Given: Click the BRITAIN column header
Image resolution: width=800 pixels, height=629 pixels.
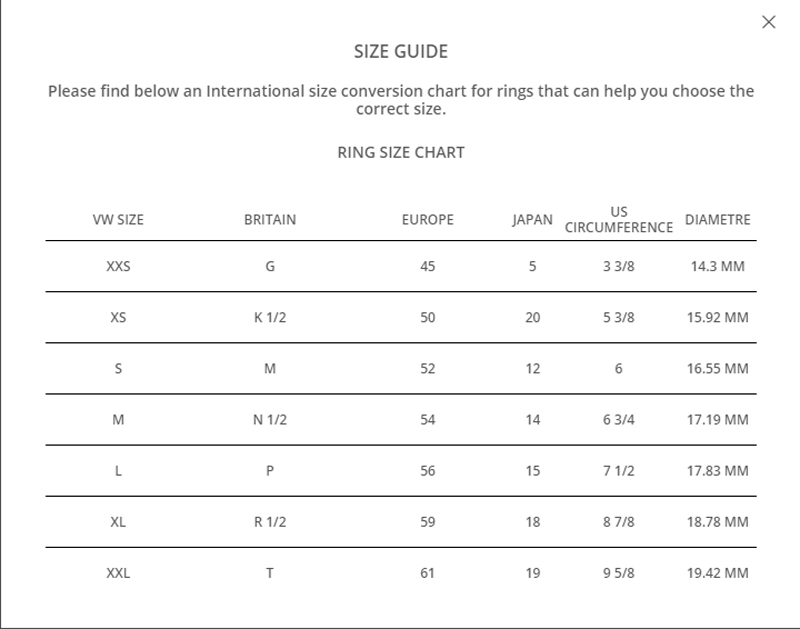Looking at the screenshot, I should [x=270, y=220].
